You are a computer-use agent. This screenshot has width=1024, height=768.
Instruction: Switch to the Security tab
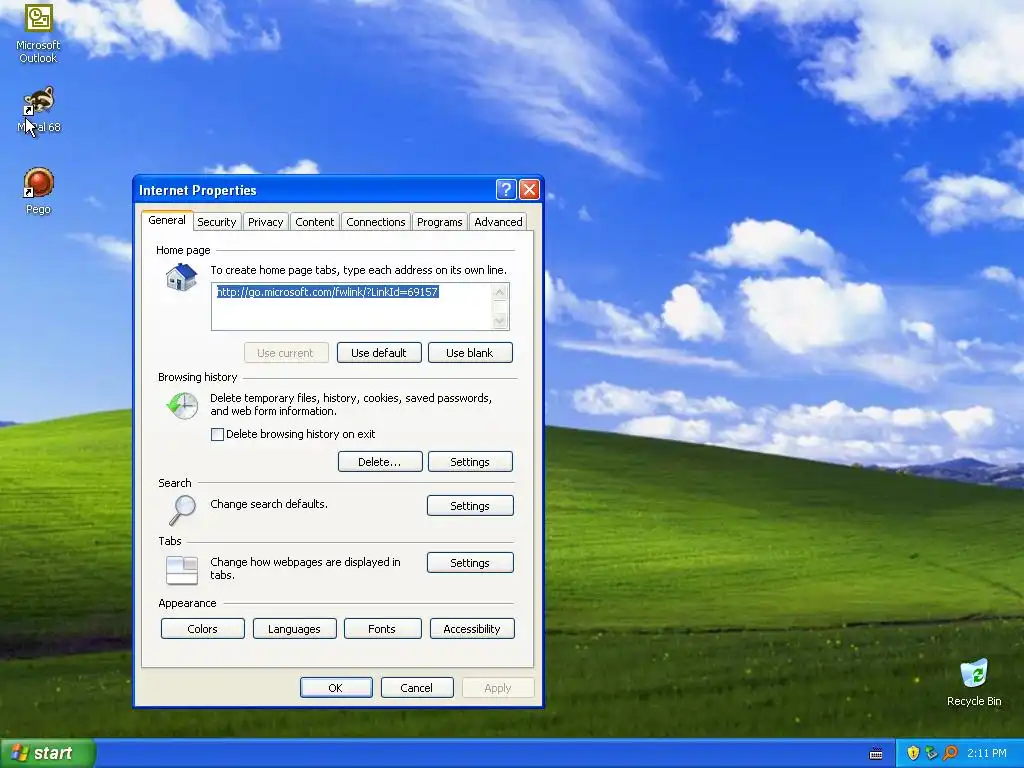[217, 222]
